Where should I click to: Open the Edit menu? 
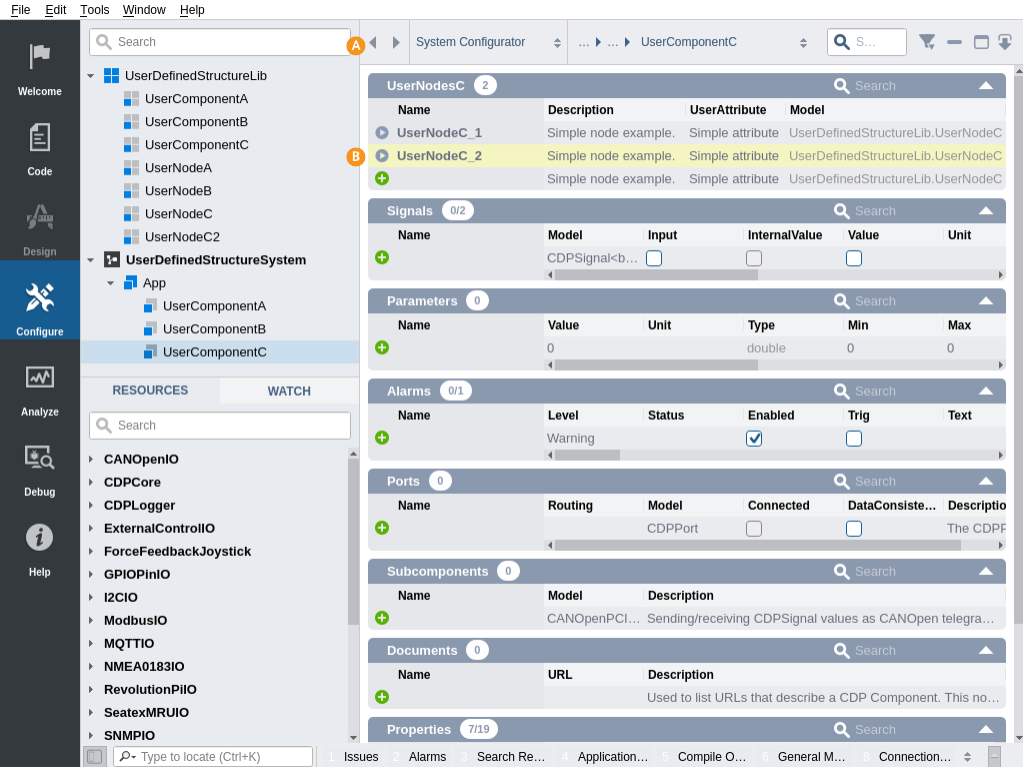(x=55, y=10)
